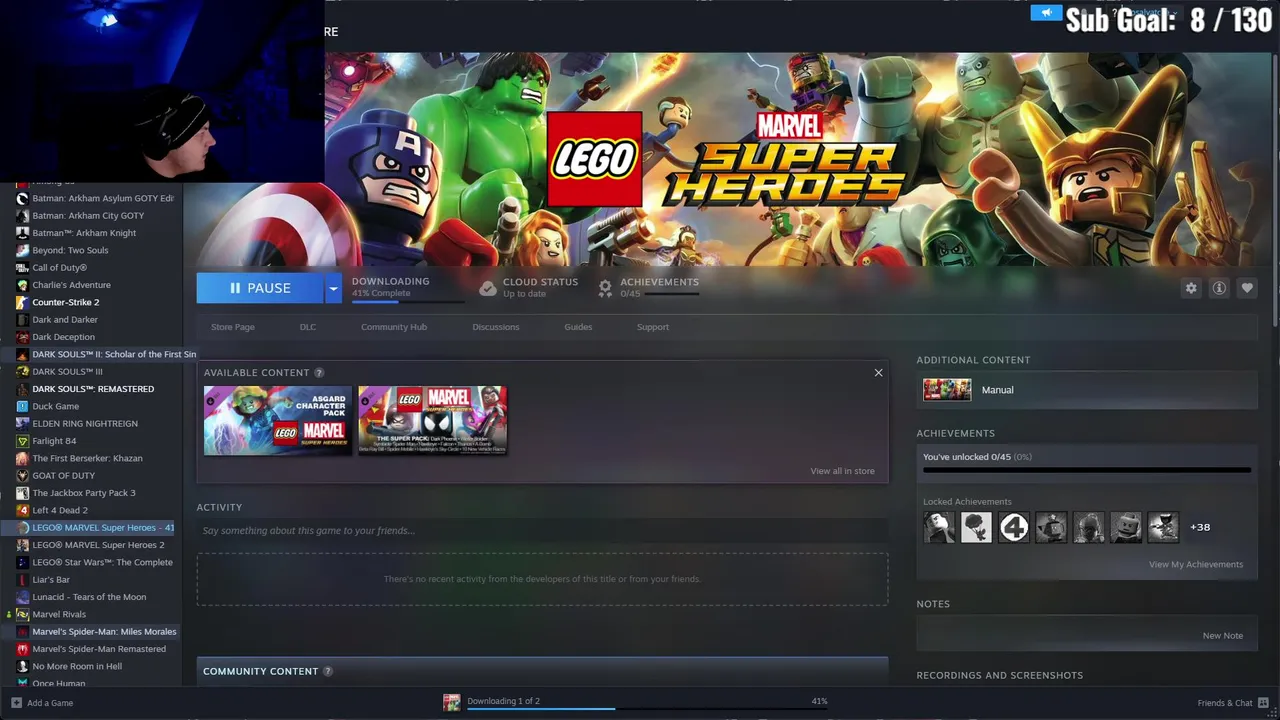Open the help icon beside Available Content
The height and width of the screenshot is (720, 1280).
pyautogui.click(x=319, y=373)
